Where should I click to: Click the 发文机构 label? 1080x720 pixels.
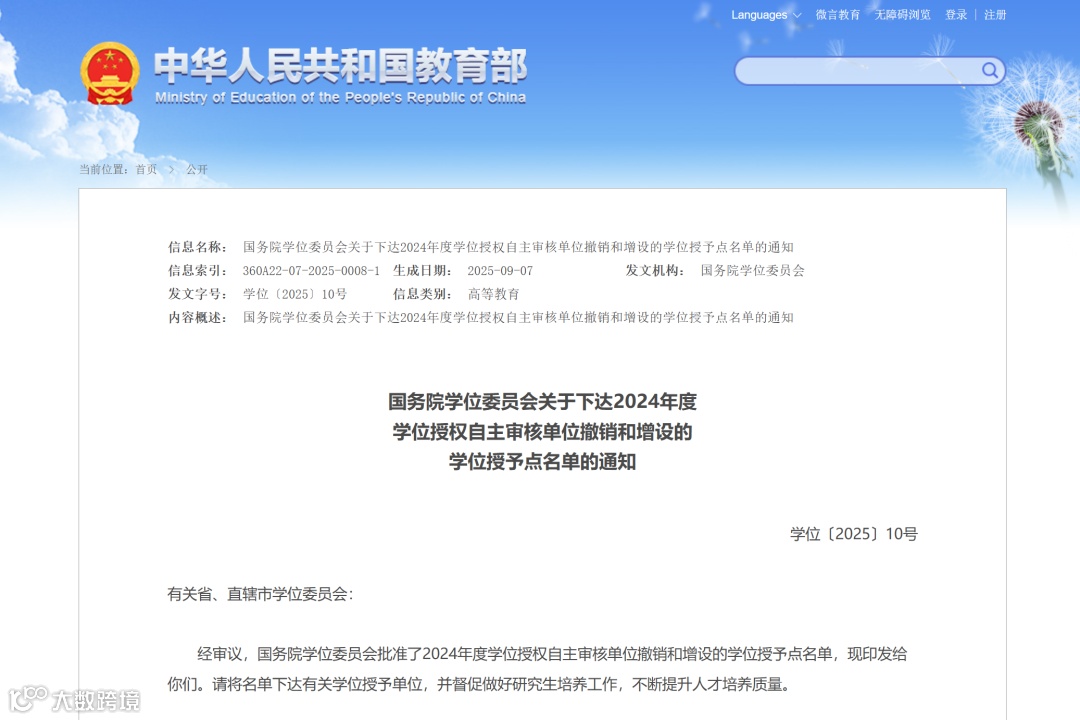[x=655, y=271]
